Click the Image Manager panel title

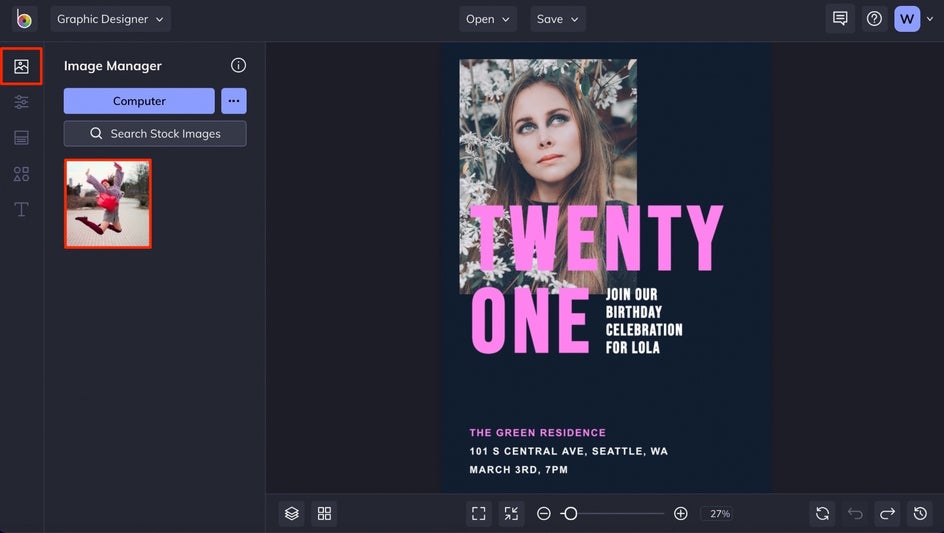click(113, 66)
